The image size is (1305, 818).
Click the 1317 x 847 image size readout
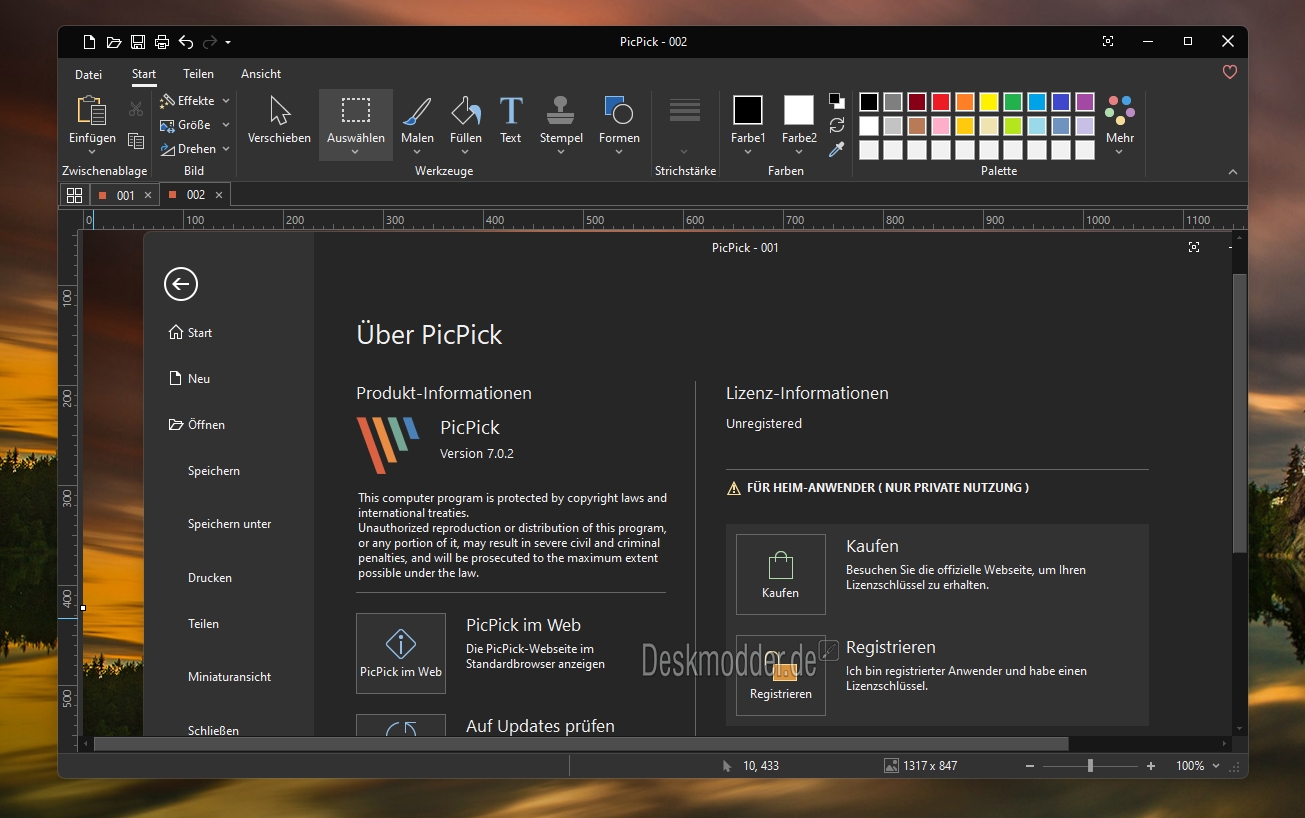pos(921,766)
